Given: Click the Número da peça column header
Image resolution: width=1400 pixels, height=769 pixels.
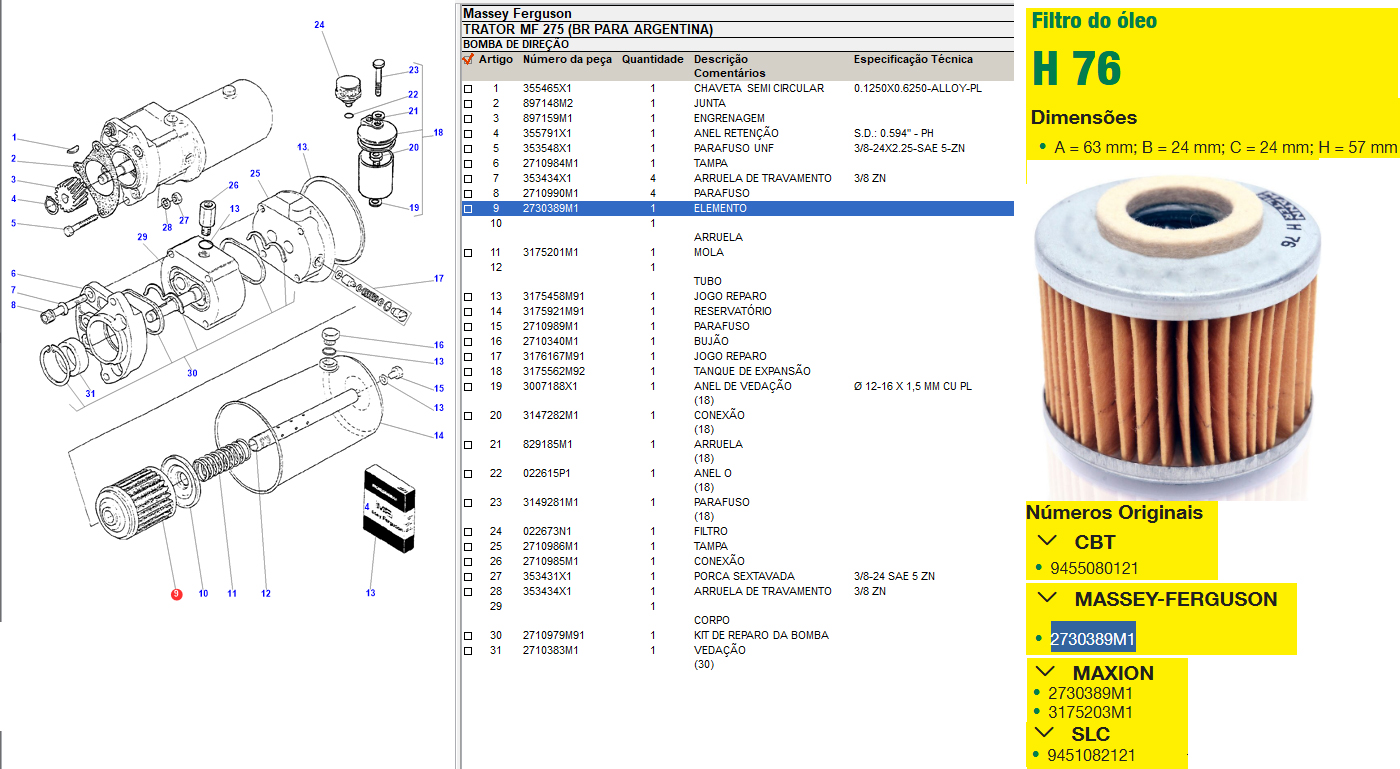Looking at the screenshot, I should point(567,59).
